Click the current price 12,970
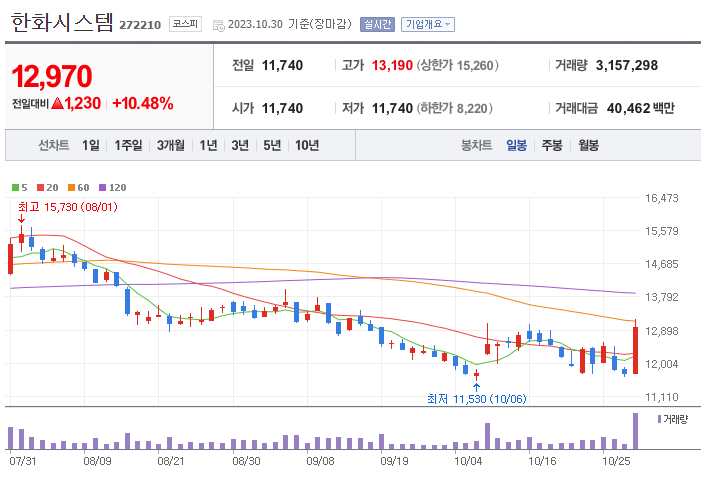This screenshot has width=701, height=486. [52, 76]
